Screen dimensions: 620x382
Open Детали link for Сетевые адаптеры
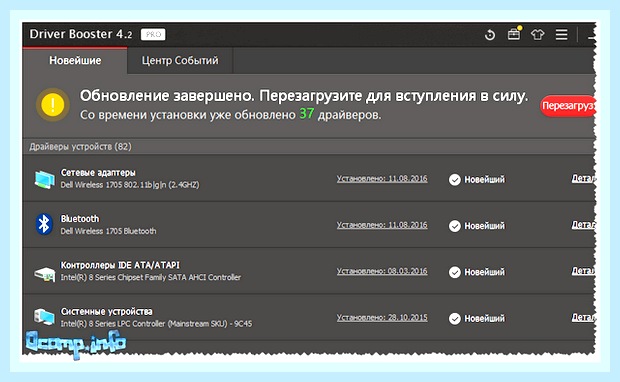point(583,178)
